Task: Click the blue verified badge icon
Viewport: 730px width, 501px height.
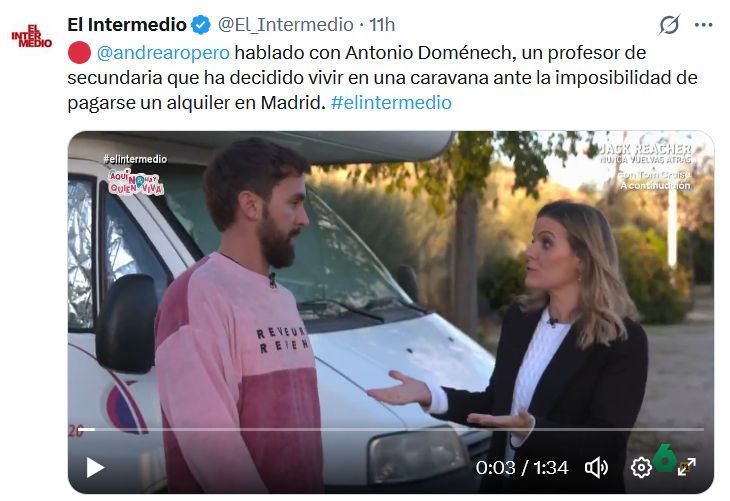Action: [201, 25]
